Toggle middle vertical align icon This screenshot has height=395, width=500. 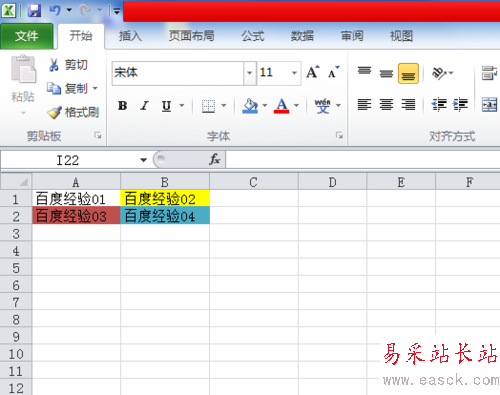click(386, 73)
